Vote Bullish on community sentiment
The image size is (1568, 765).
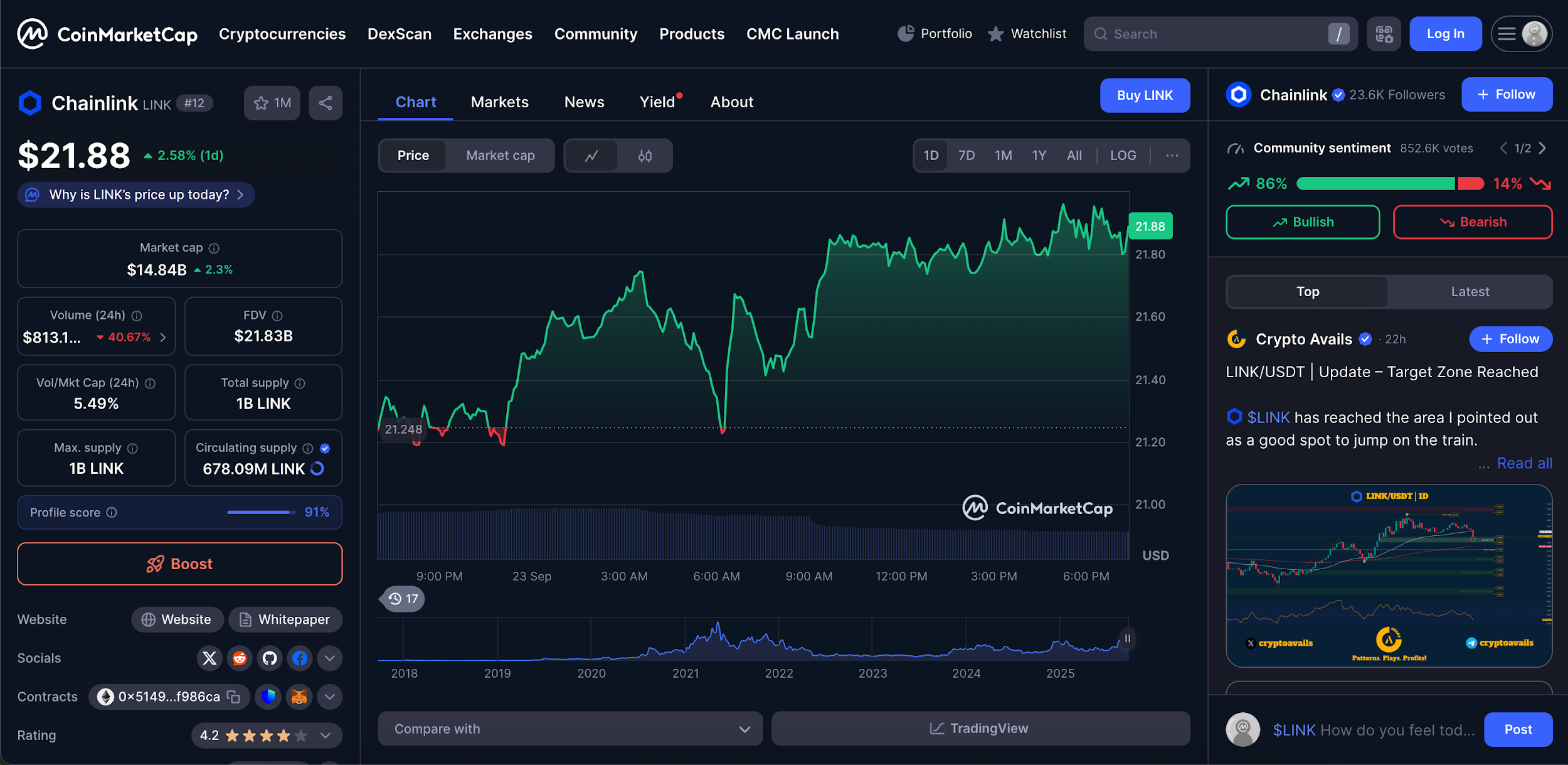(x=1303, y=222)
